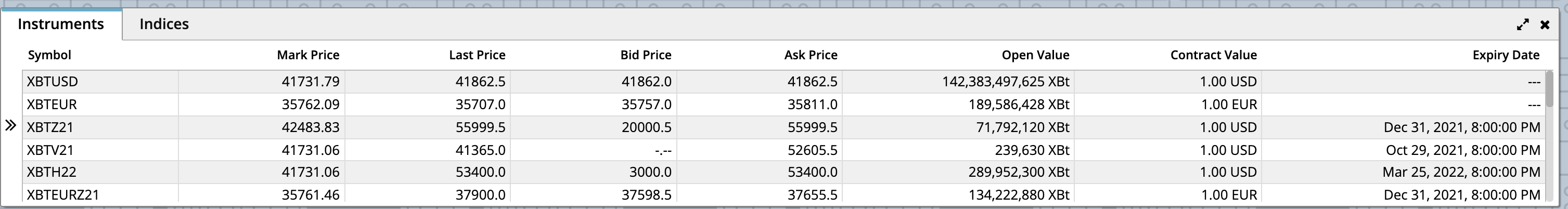The height and width of the screenshot is (209, 1568).
Task: Close the Instruments panel with the X
Action: pyautogui.click(x=1545, y=25)
